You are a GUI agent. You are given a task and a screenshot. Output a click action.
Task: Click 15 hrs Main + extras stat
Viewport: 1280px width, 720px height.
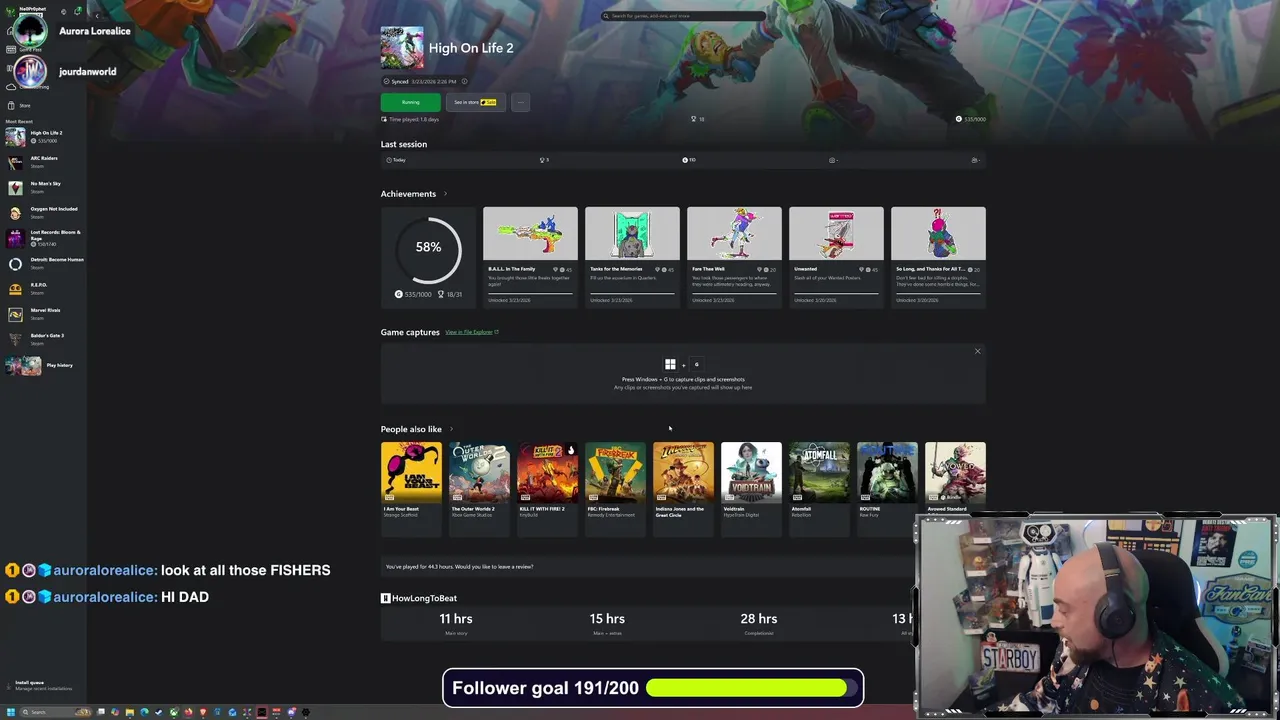607,623
